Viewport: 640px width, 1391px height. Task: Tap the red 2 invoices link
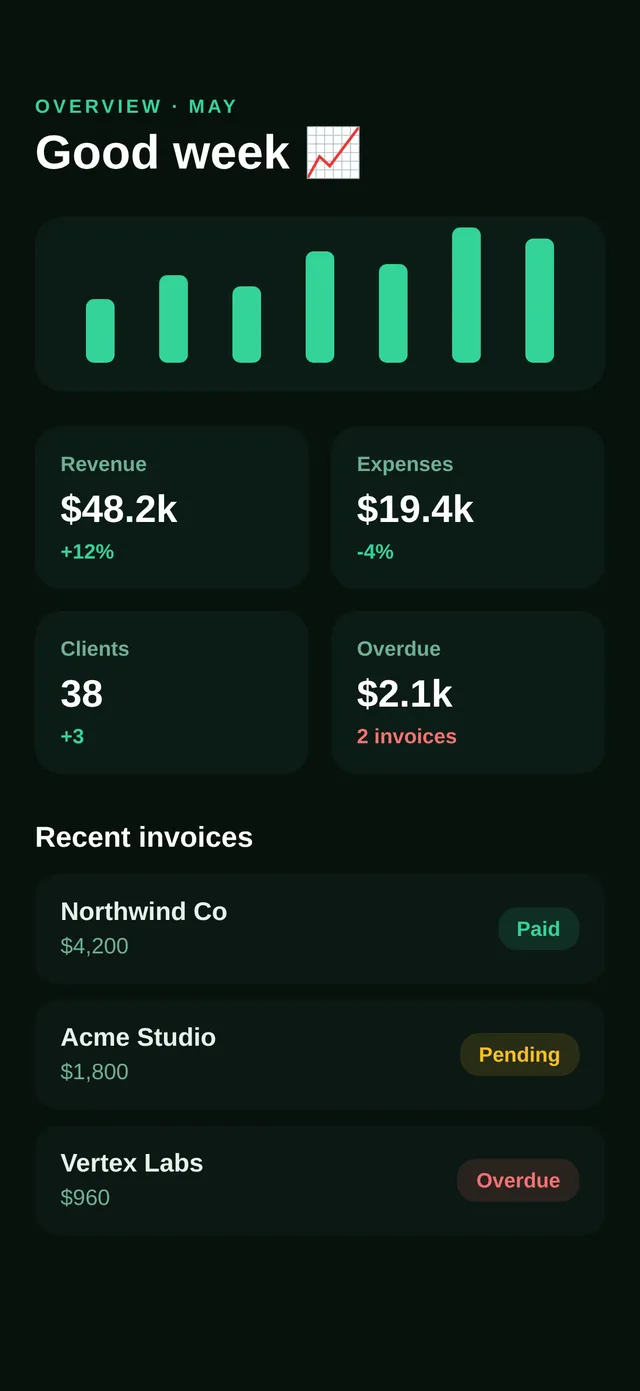pyautogui.click(x=407, y=736)
